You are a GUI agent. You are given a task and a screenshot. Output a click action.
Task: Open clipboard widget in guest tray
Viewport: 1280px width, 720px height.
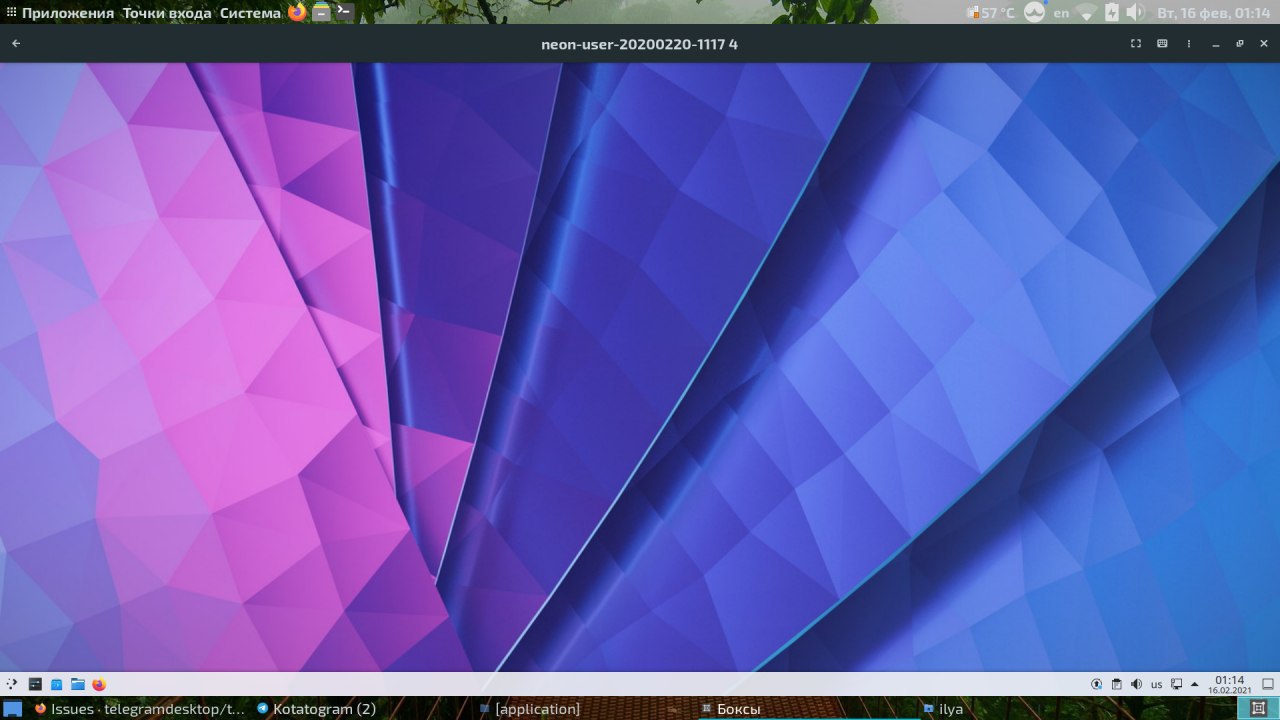pyautogui.click(x=1117, y=684)
